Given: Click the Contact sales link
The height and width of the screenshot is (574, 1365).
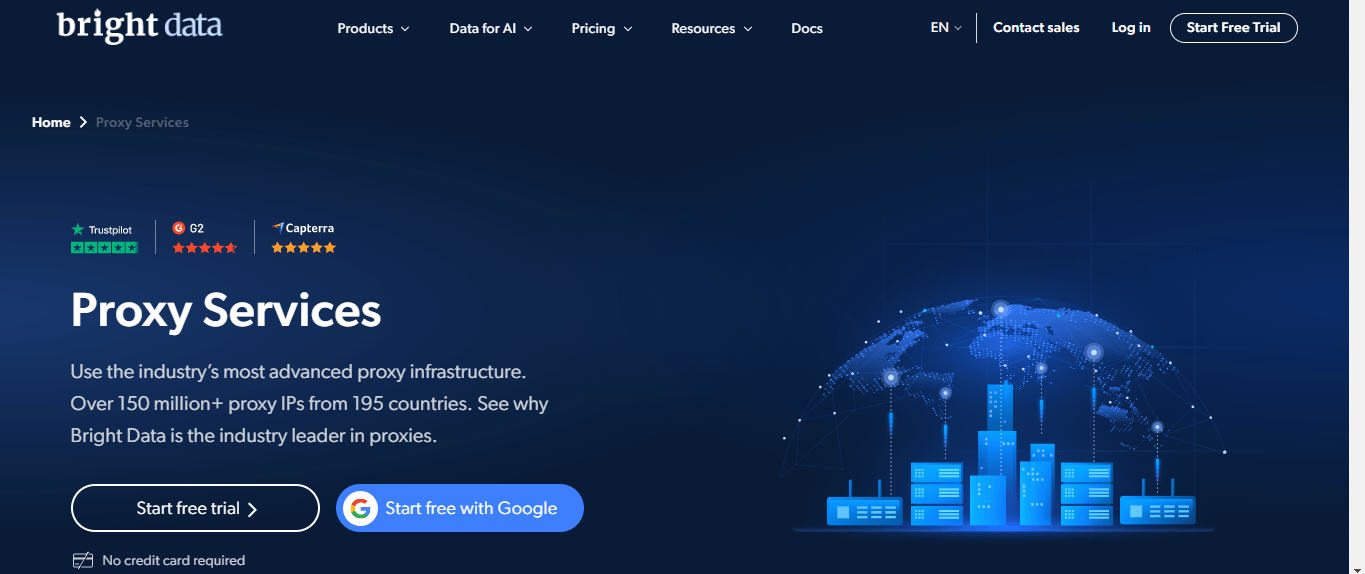Looking at the screenshot, I should [x=1036, y=28].
